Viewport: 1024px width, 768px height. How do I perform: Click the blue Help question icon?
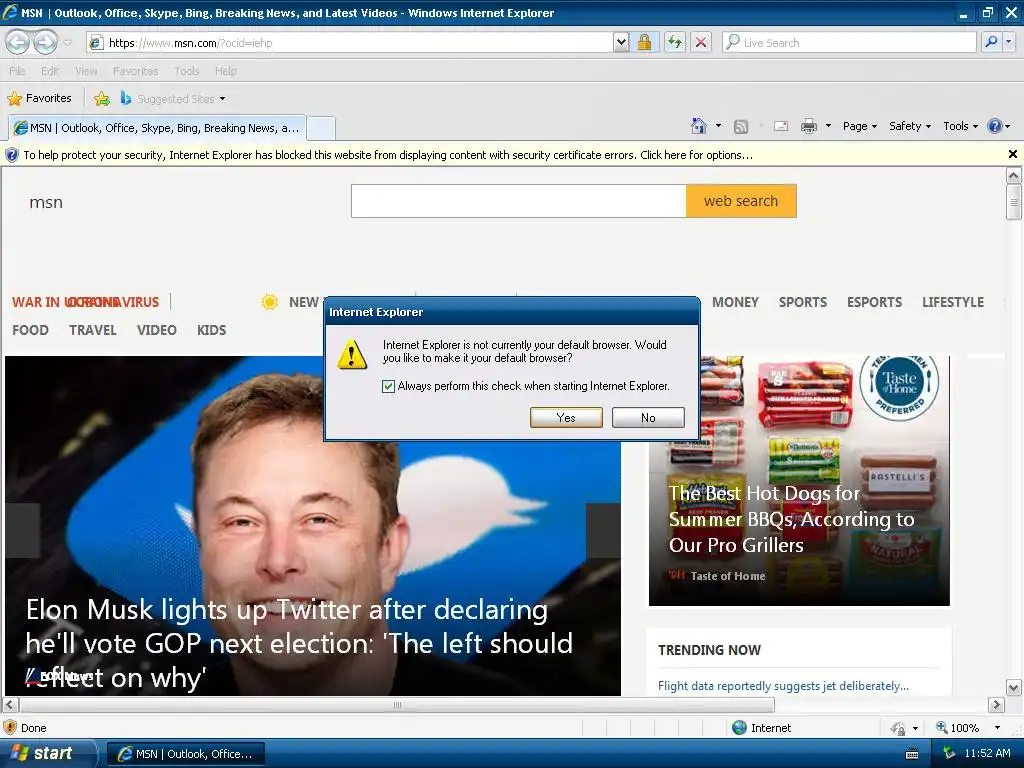pyautogui.click(x=995, y=126)
